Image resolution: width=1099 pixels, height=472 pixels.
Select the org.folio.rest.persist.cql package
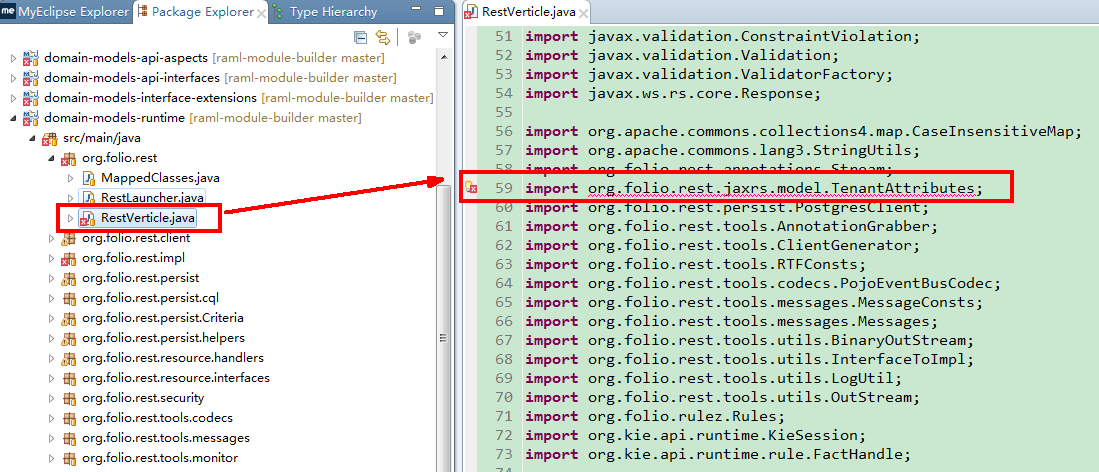(152, 298)
